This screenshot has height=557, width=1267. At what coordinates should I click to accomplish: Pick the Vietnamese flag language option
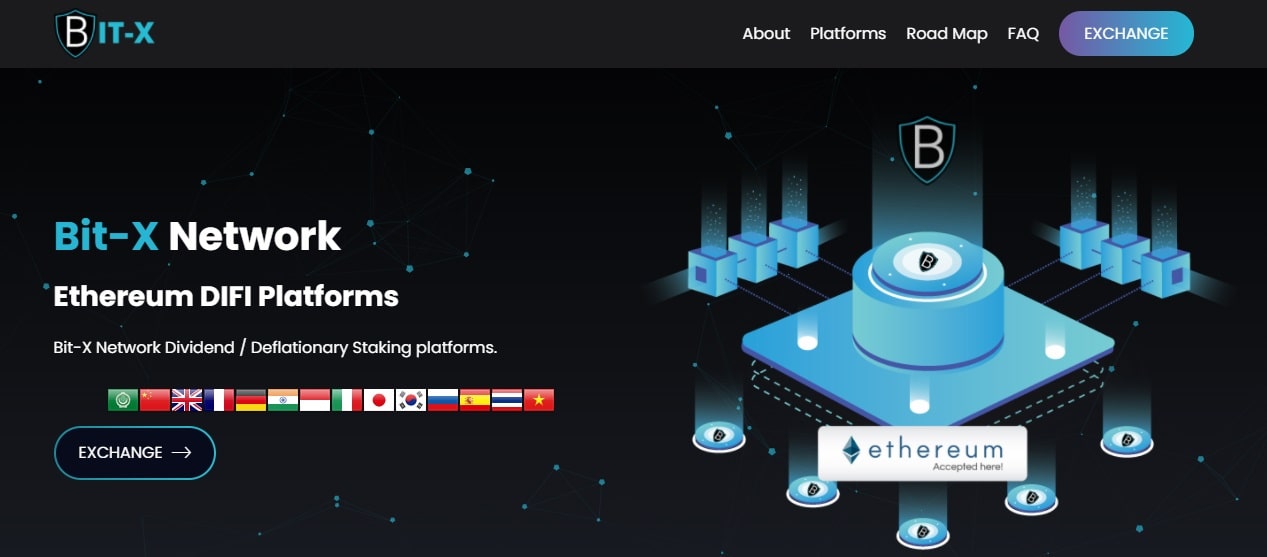pyautogui.click(x=539, y=400)
